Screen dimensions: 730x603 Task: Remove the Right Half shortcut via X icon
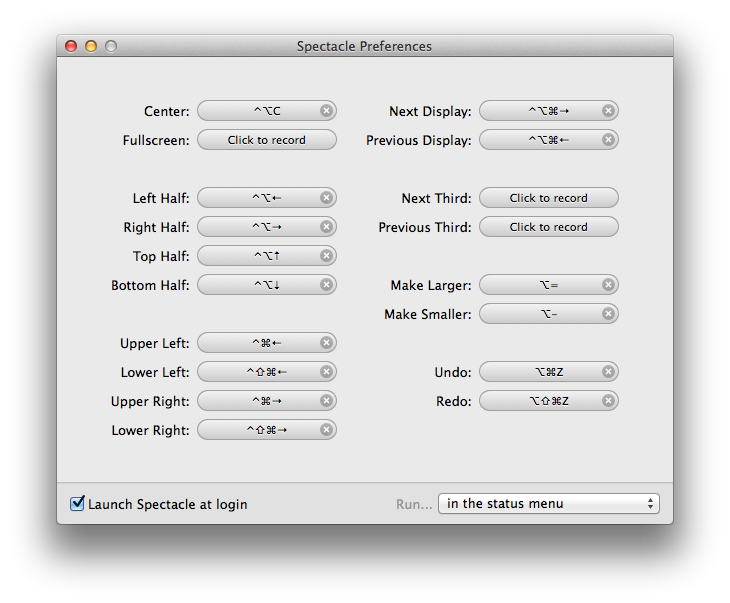[x=326, y=227]
